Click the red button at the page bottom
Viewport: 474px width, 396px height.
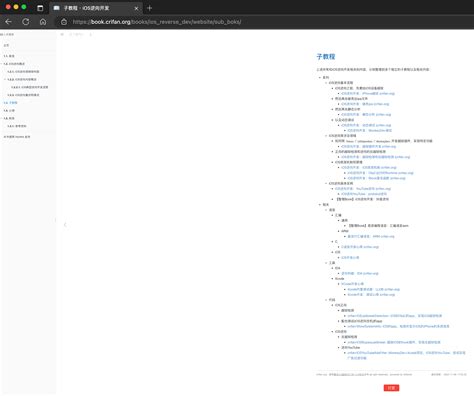click(x=391, y=388)
